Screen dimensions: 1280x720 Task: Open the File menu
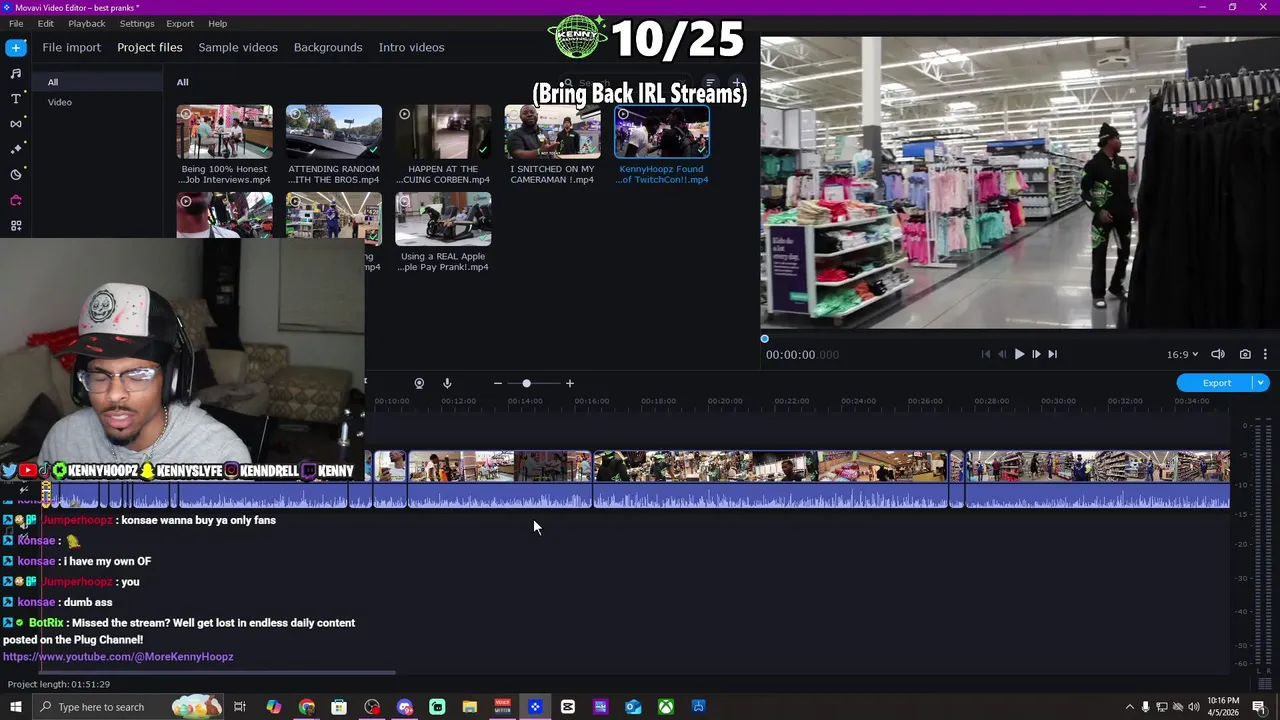tap(16, 23)
